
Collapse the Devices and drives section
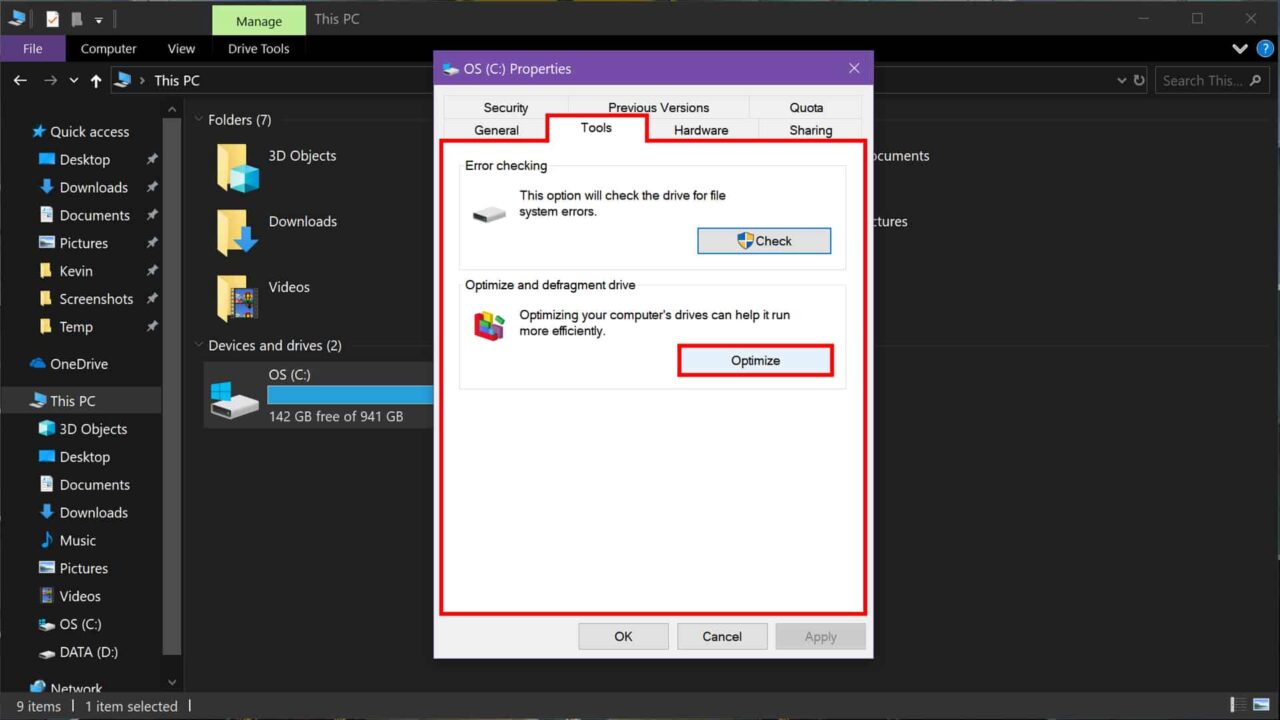click(198, 345)
